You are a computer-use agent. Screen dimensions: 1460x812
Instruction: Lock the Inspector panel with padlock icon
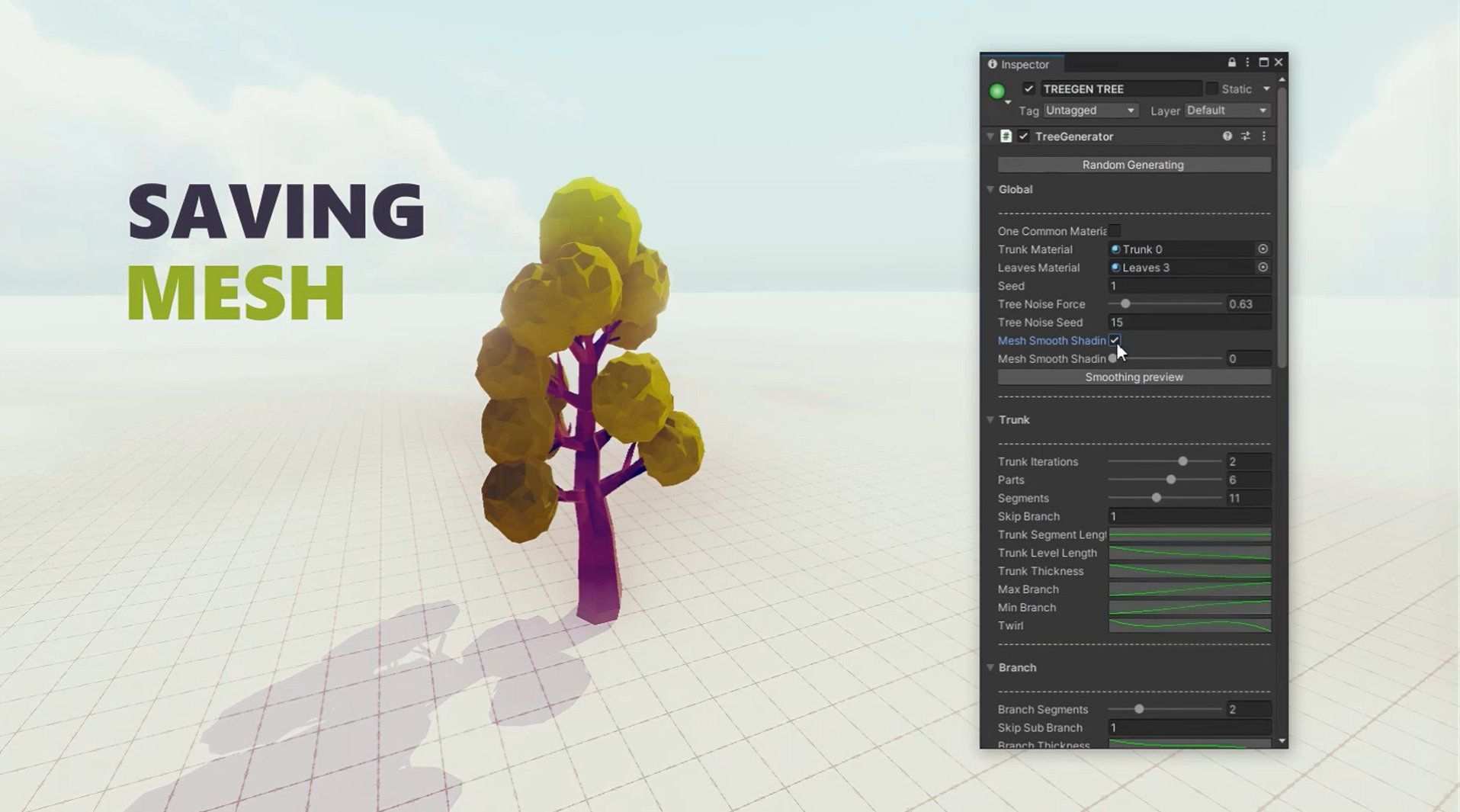1231,63
